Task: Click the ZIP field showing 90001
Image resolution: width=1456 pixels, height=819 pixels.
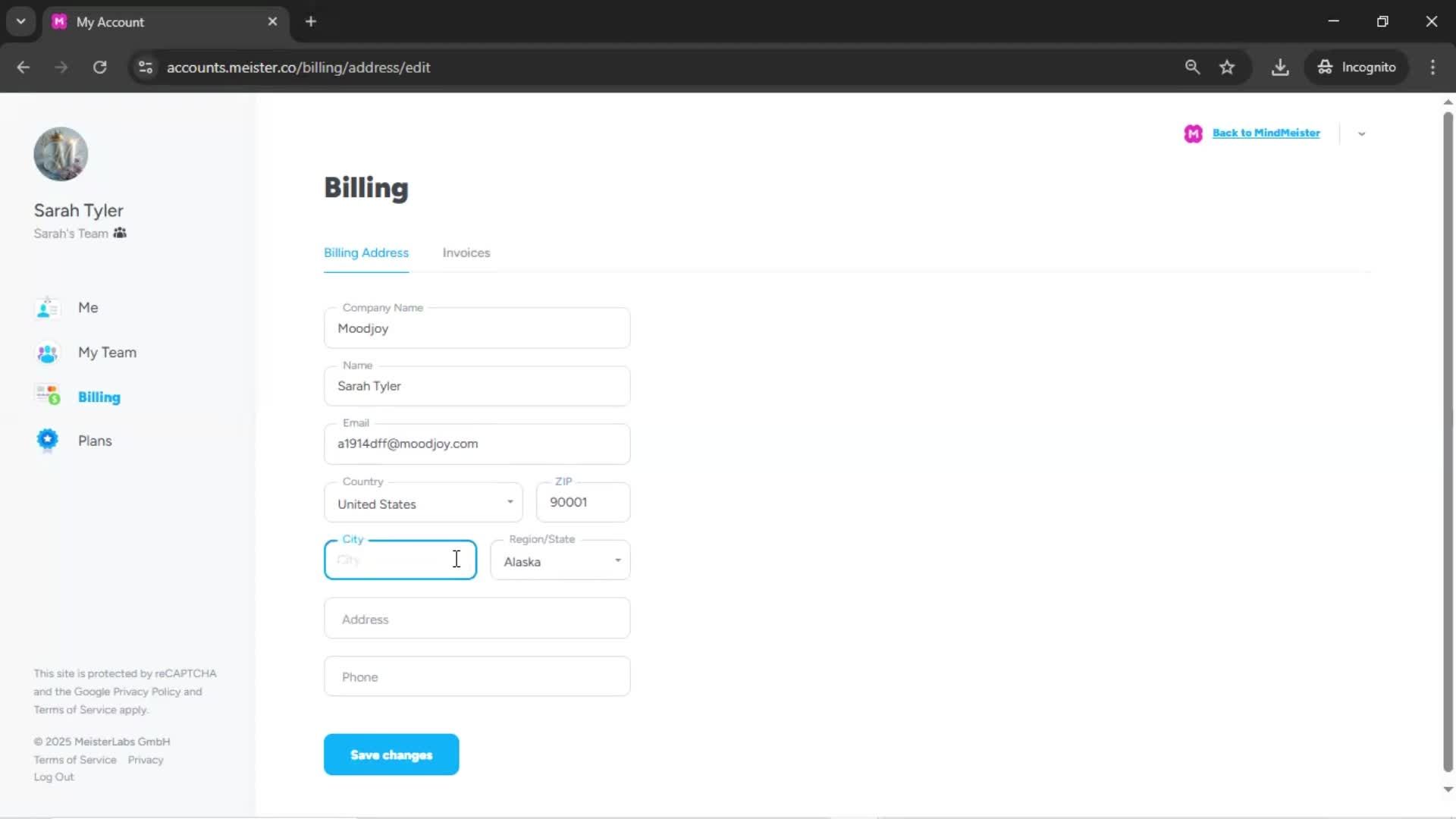Action: (x=583, y=502)
